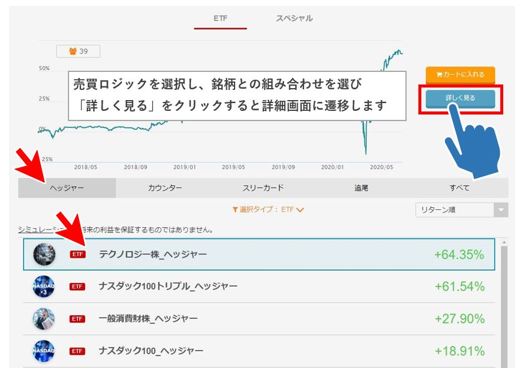The image size is (526, 378).
Task: Select the 追尾 logic tab
Action: [x=361, y=188]
